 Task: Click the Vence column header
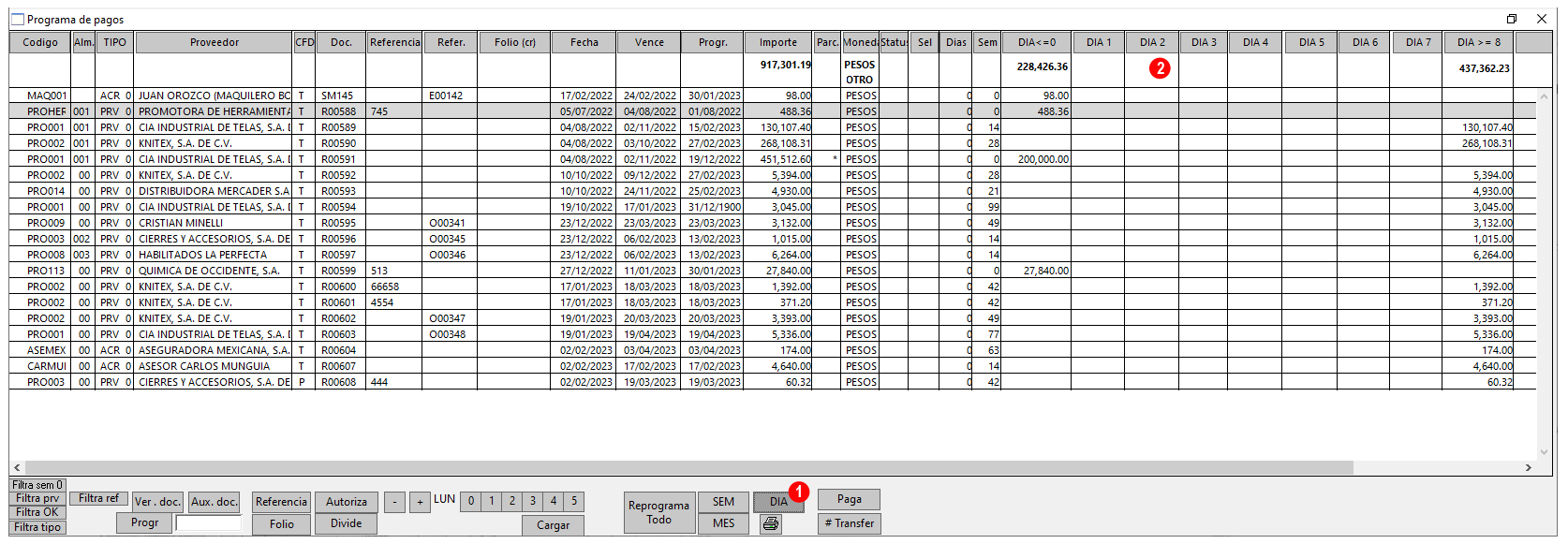pyautogui.click(x=649, y=42)
